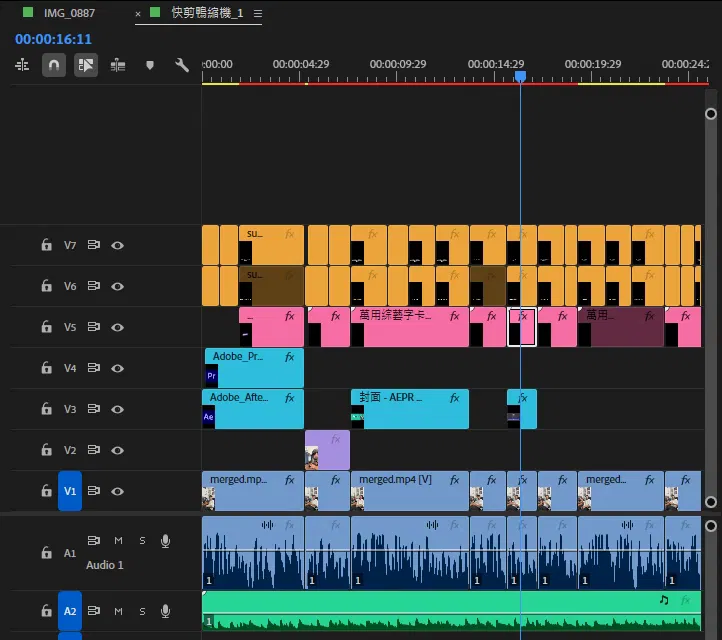Switch to the IMG_0887 sequence tab
The image size is (722, 640).
69,13
